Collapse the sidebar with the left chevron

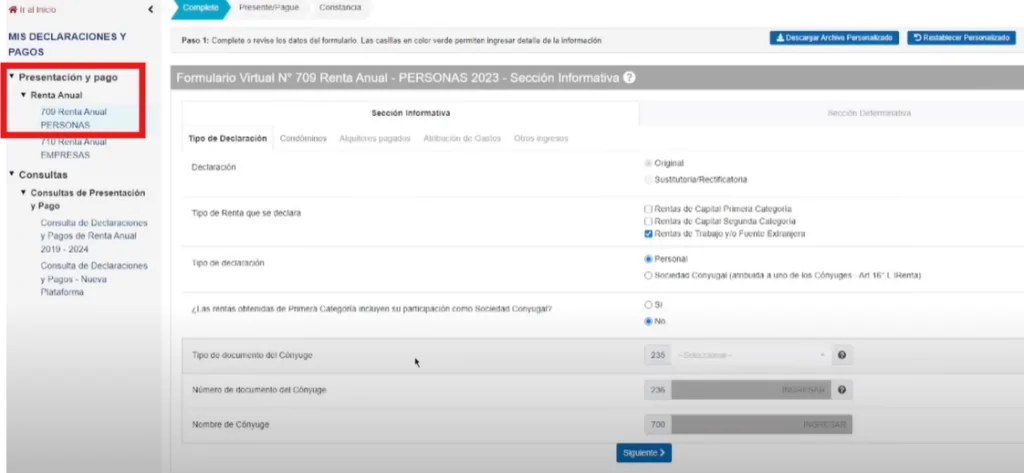click(x=150, y=9)
